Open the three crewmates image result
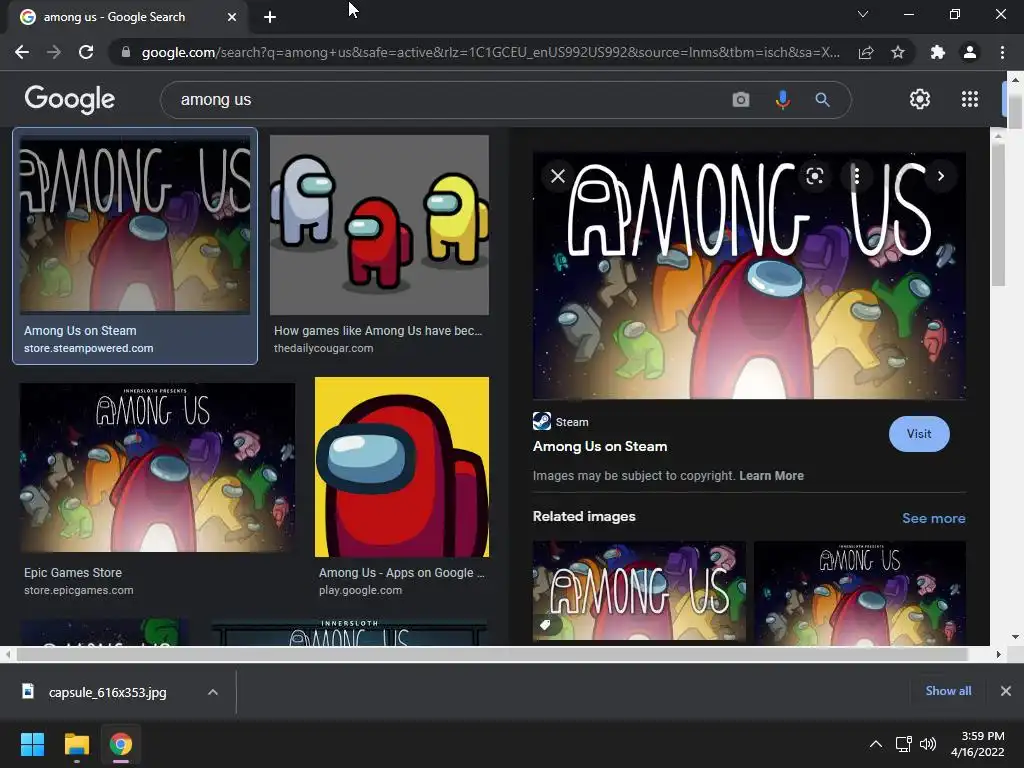This screenshot has height=768, width=1024. tap(379, 225)
